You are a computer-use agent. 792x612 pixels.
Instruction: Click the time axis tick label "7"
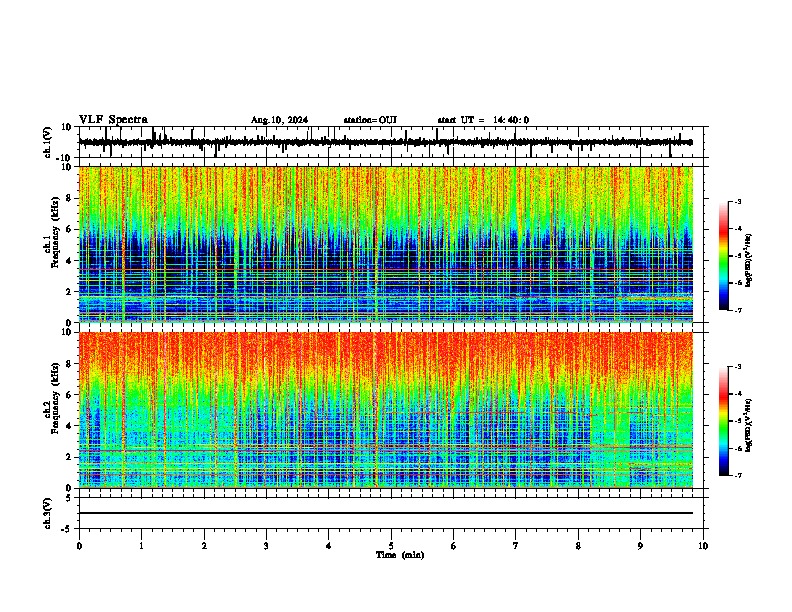(516, 546)
